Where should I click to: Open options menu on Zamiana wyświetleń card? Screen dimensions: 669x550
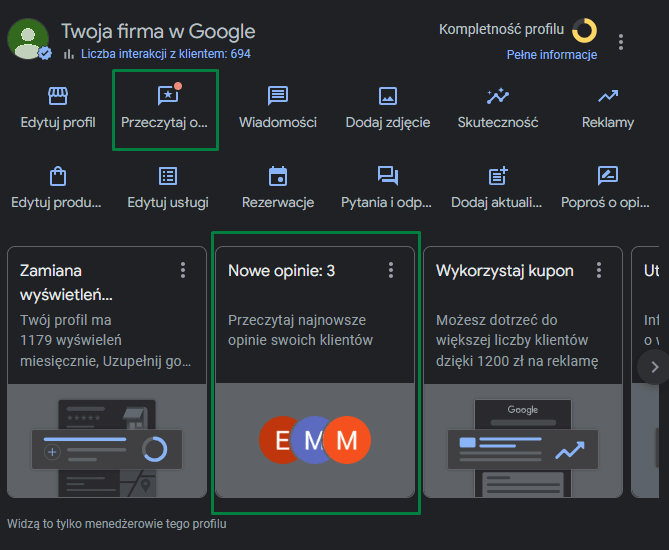coord(183,271)
